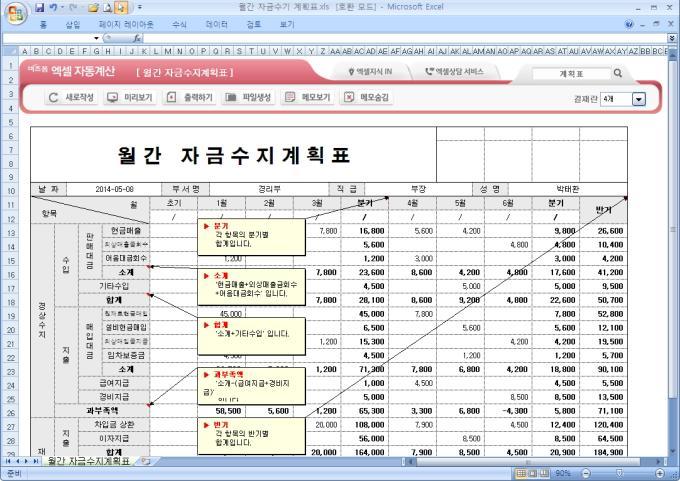680x481 pixels.
Task: Click the Redo arrow icon
Action: (x=72, y=7)
